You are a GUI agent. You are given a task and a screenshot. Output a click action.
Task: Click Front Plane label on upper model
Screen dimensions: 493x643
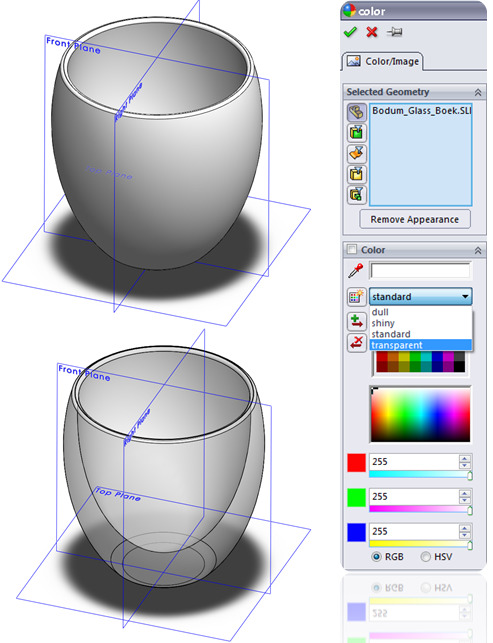click(x=73, y=46)
